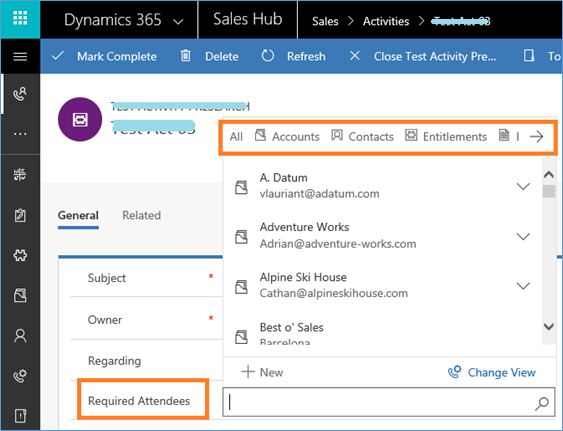The height and width of the screenshot is (431, 563).
Task: Filter lookup by All
Action: (x=236, y=137)
